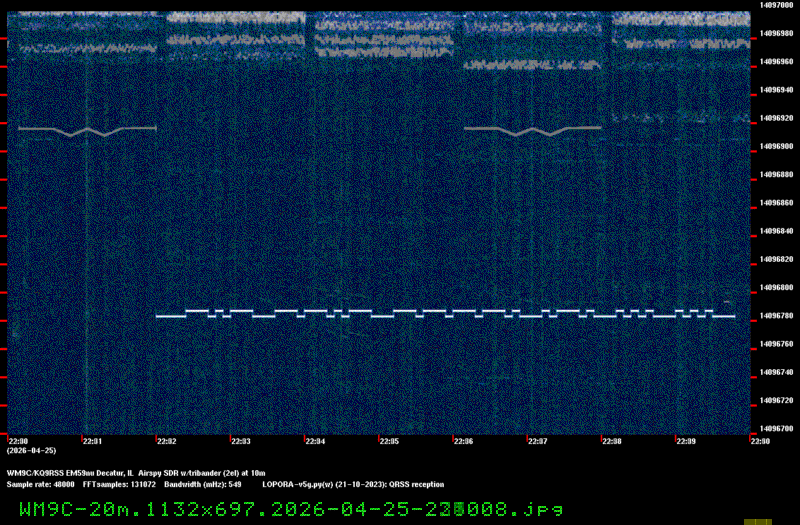This screenshot has height=525, width=800.
Task: Select the 22:05 time axis label
Action: [x=389, y=441]
